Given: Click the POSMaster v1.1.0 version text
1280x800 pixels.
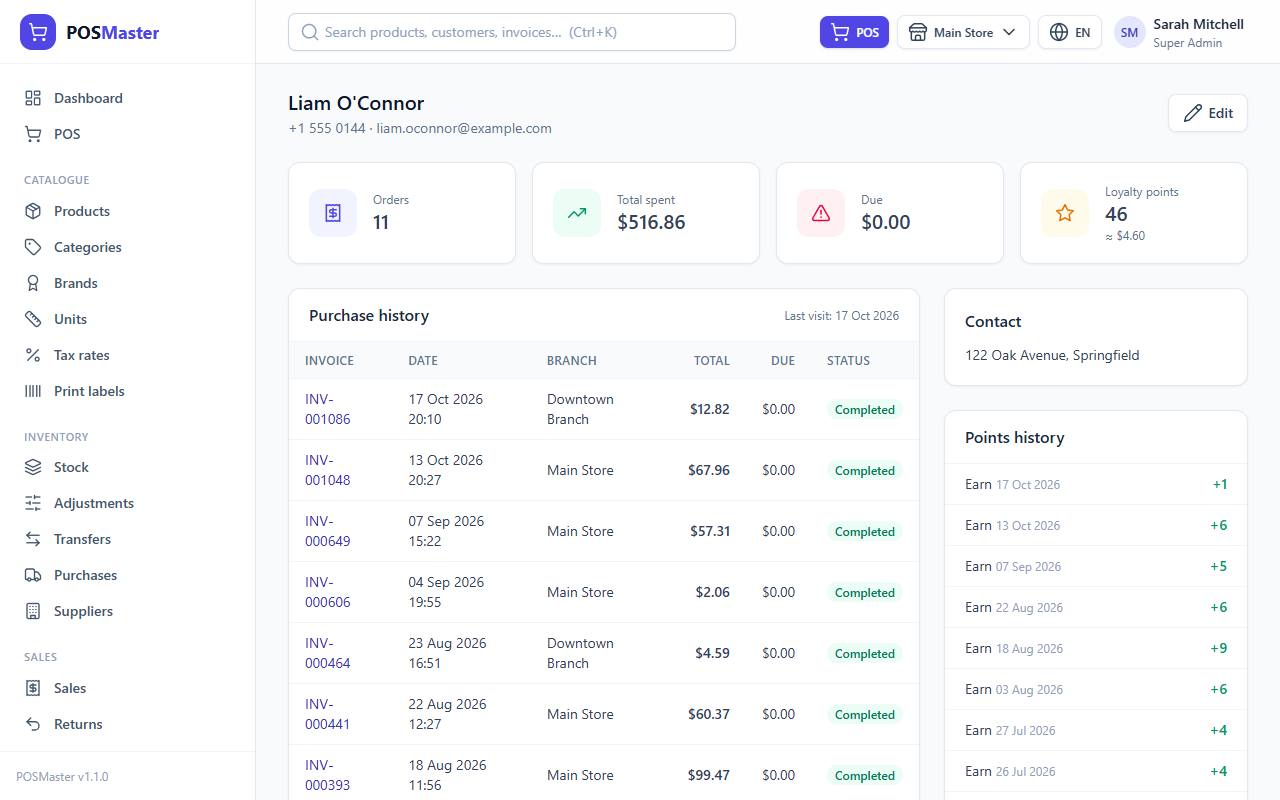Looking at the screenshot, I should pyautogui.click(x=62, y=776).
